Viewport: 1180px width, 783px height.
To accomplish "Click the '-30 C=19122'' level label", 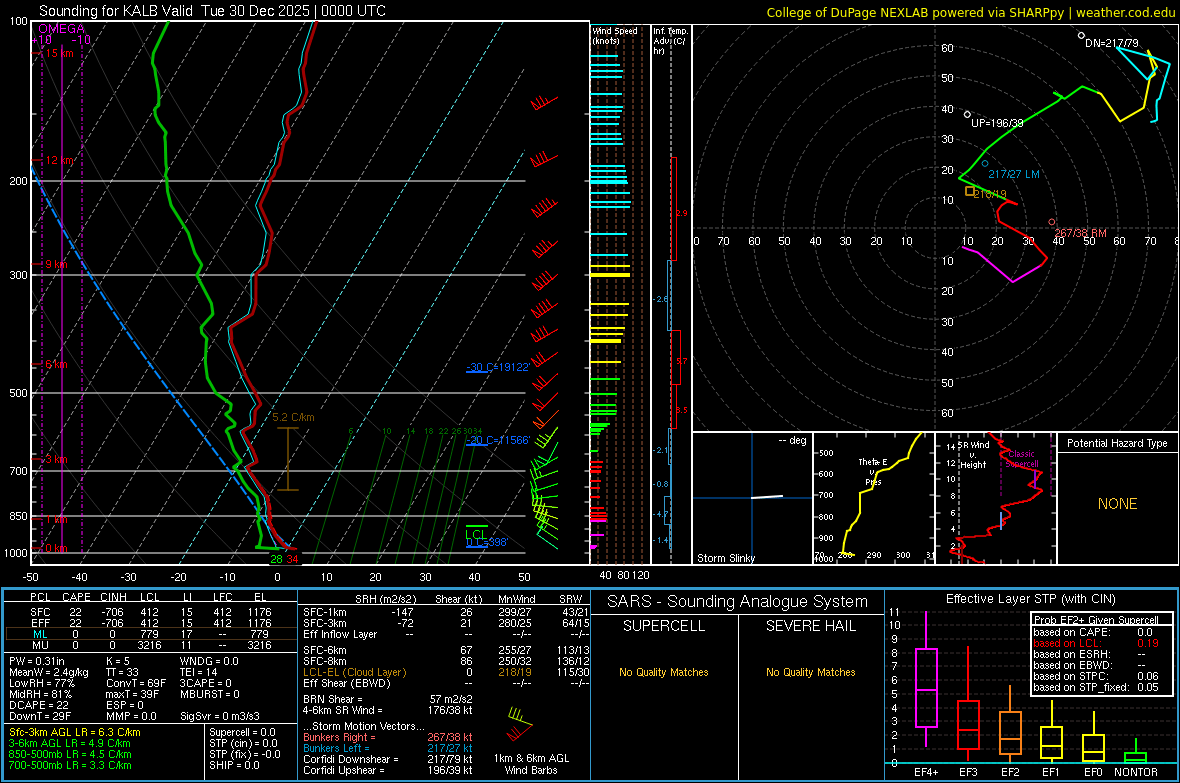I will (x=497, y=367).
